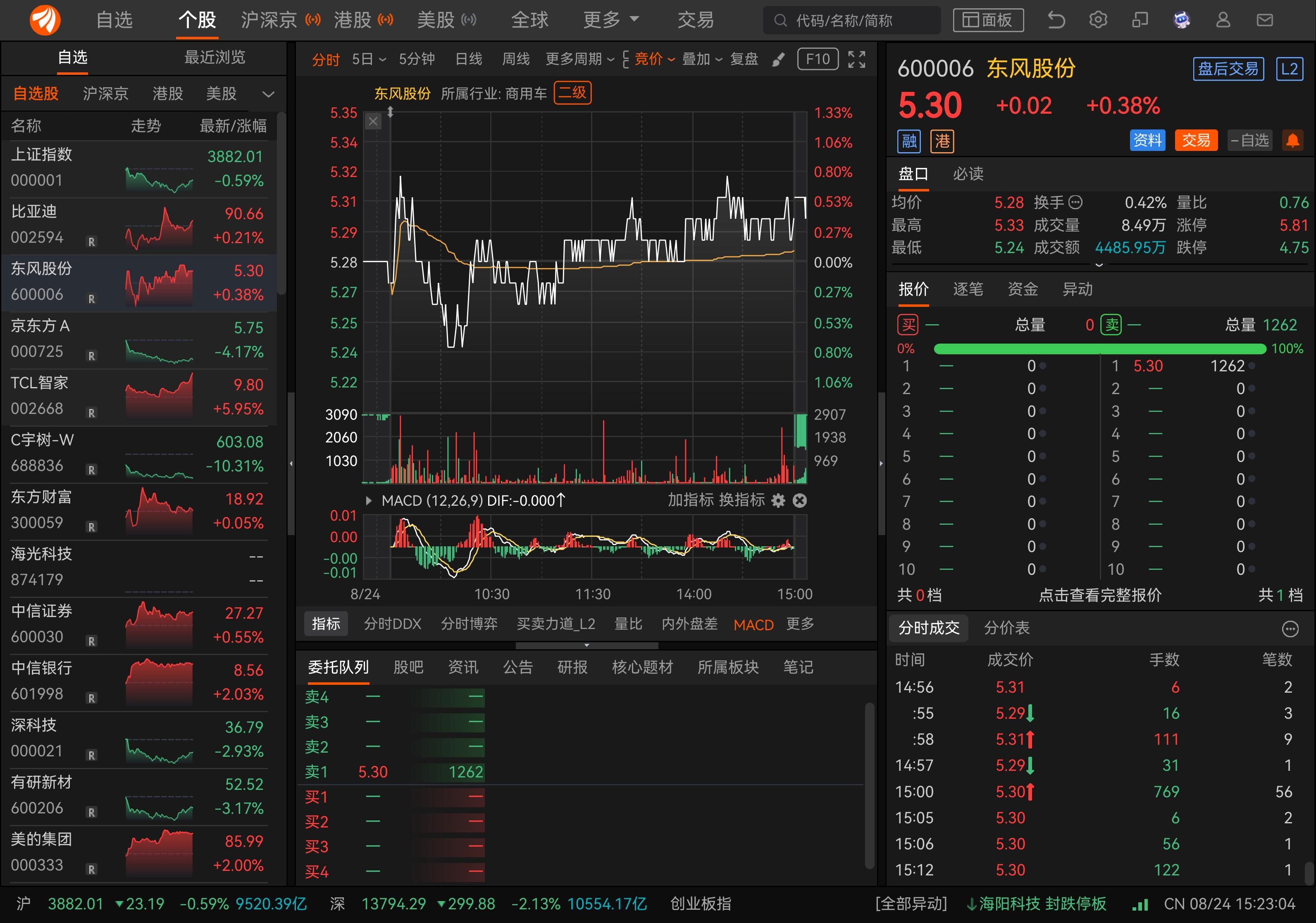Open the 5日 period dropdown

coord(369,59)
